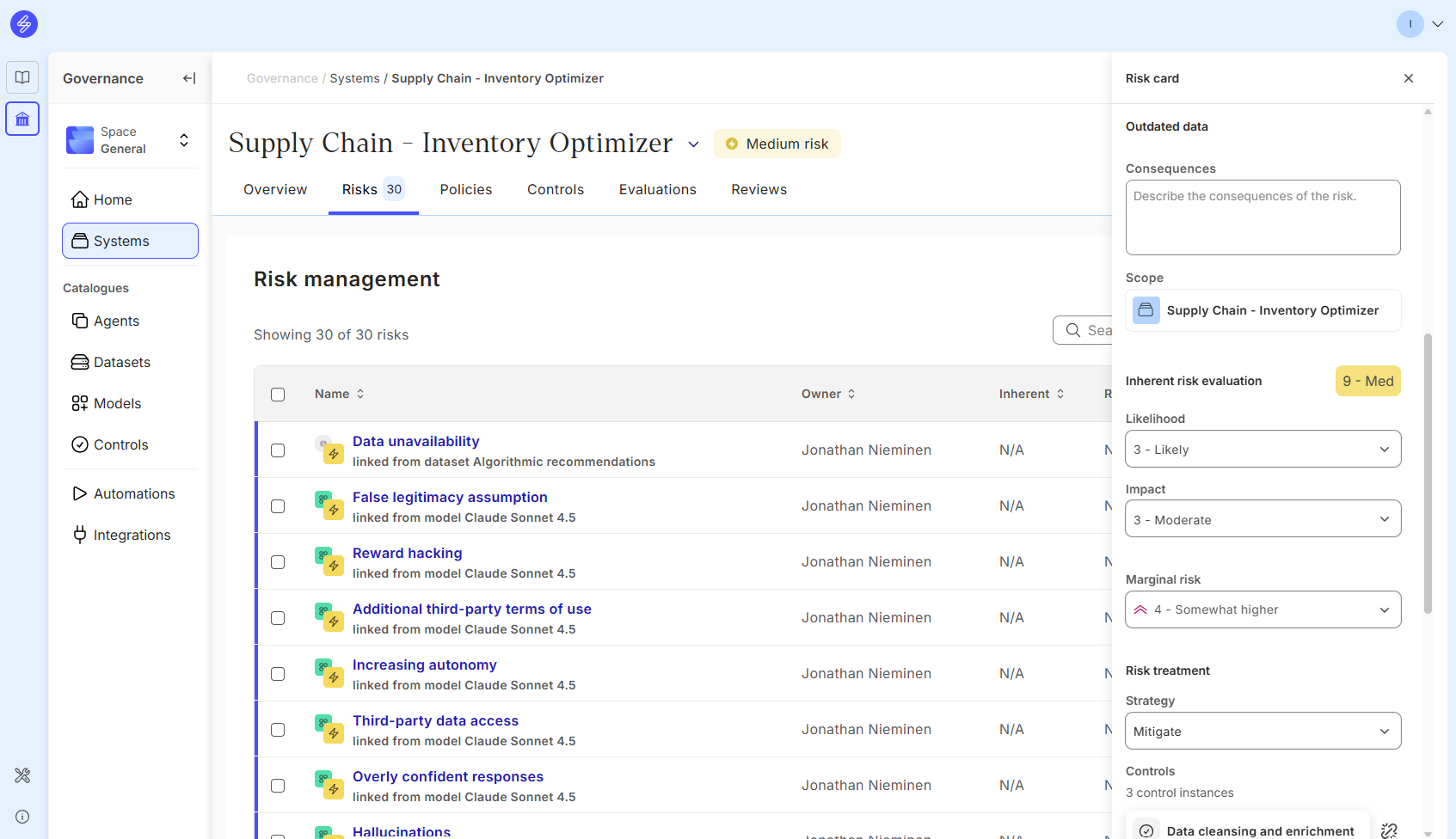Collapse the Governance sidebar panel
The width and height of the screenshot is (1456, 839).
tap(189, 78)
